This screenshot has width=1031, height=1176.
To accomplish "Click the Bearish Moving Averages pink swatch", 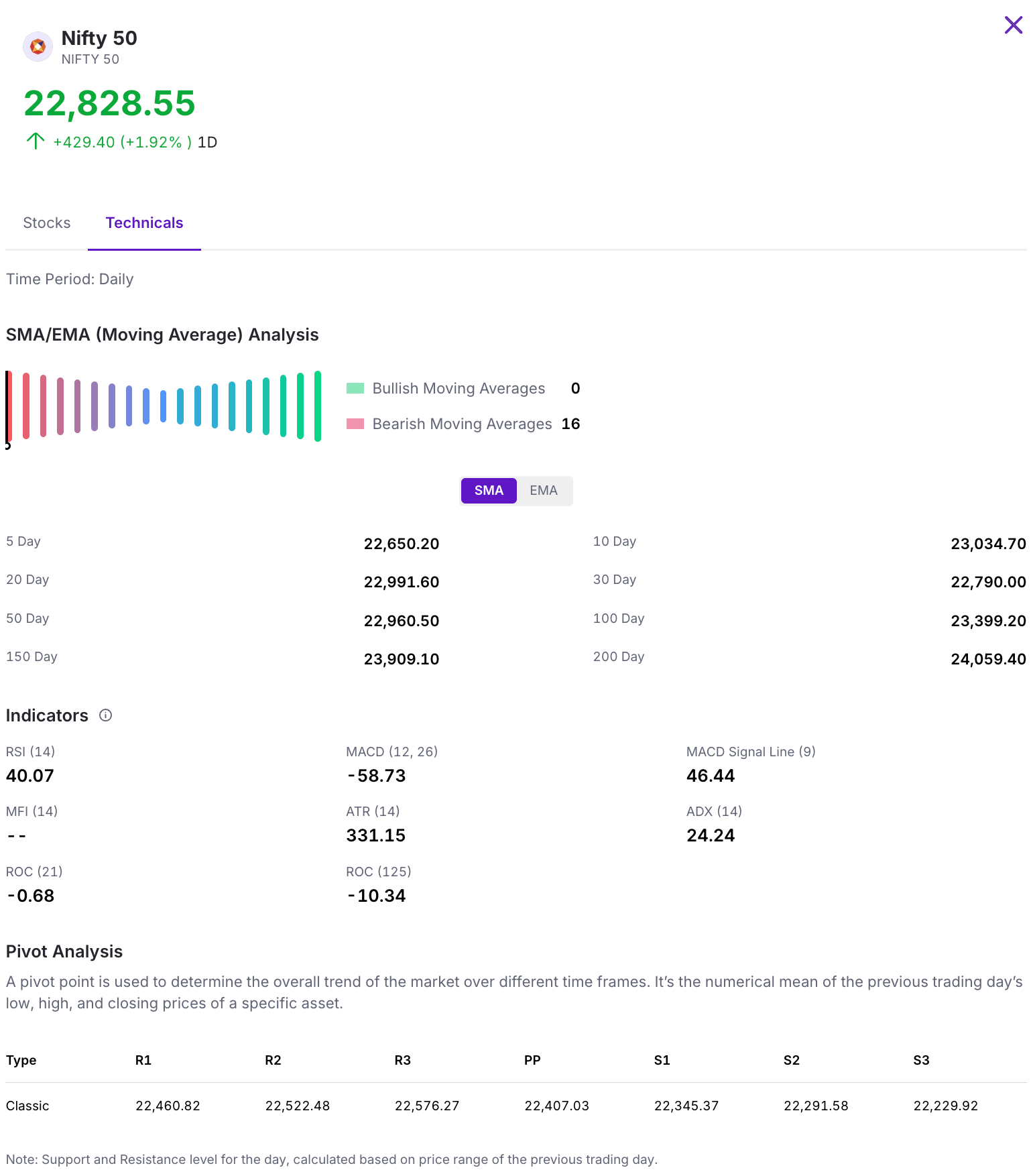I will tap(355, 424).
